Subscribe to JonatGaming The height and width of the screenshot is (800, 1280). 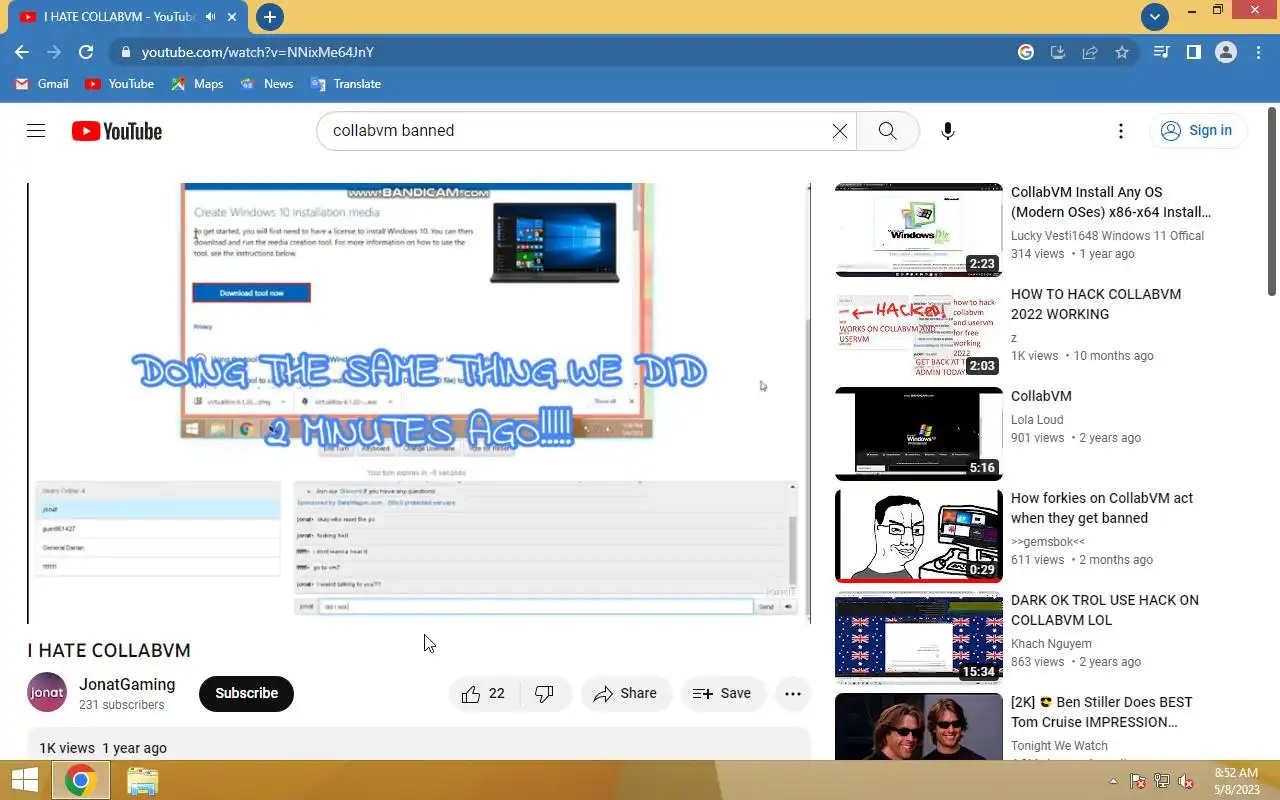coord(246,694)
